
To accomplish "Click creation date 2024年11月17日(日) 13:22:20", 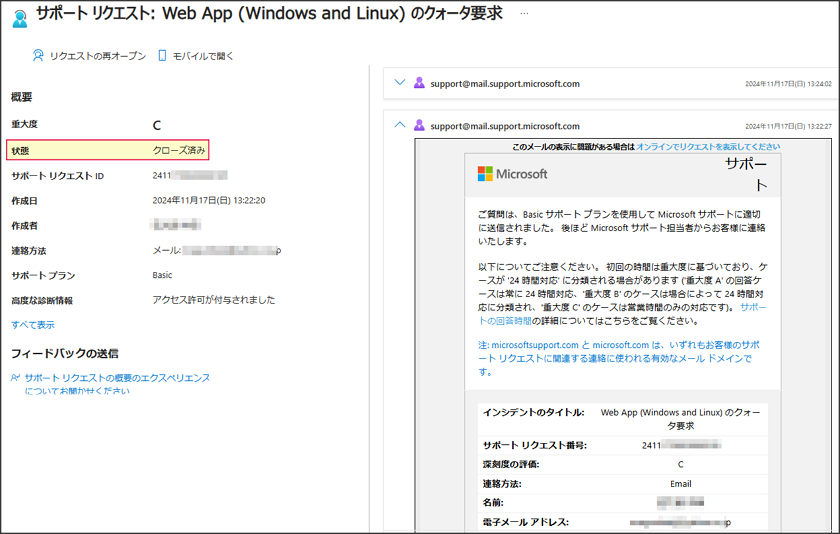I will click(x=209, y=200).
